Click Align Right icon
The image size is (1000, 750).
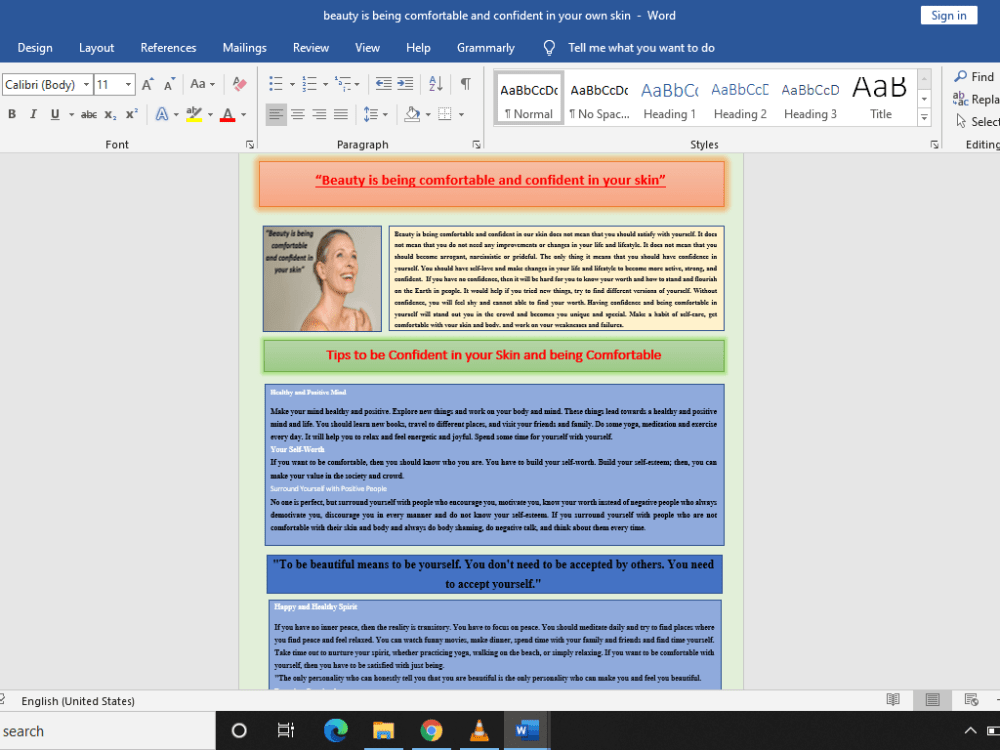coord(320,114)
